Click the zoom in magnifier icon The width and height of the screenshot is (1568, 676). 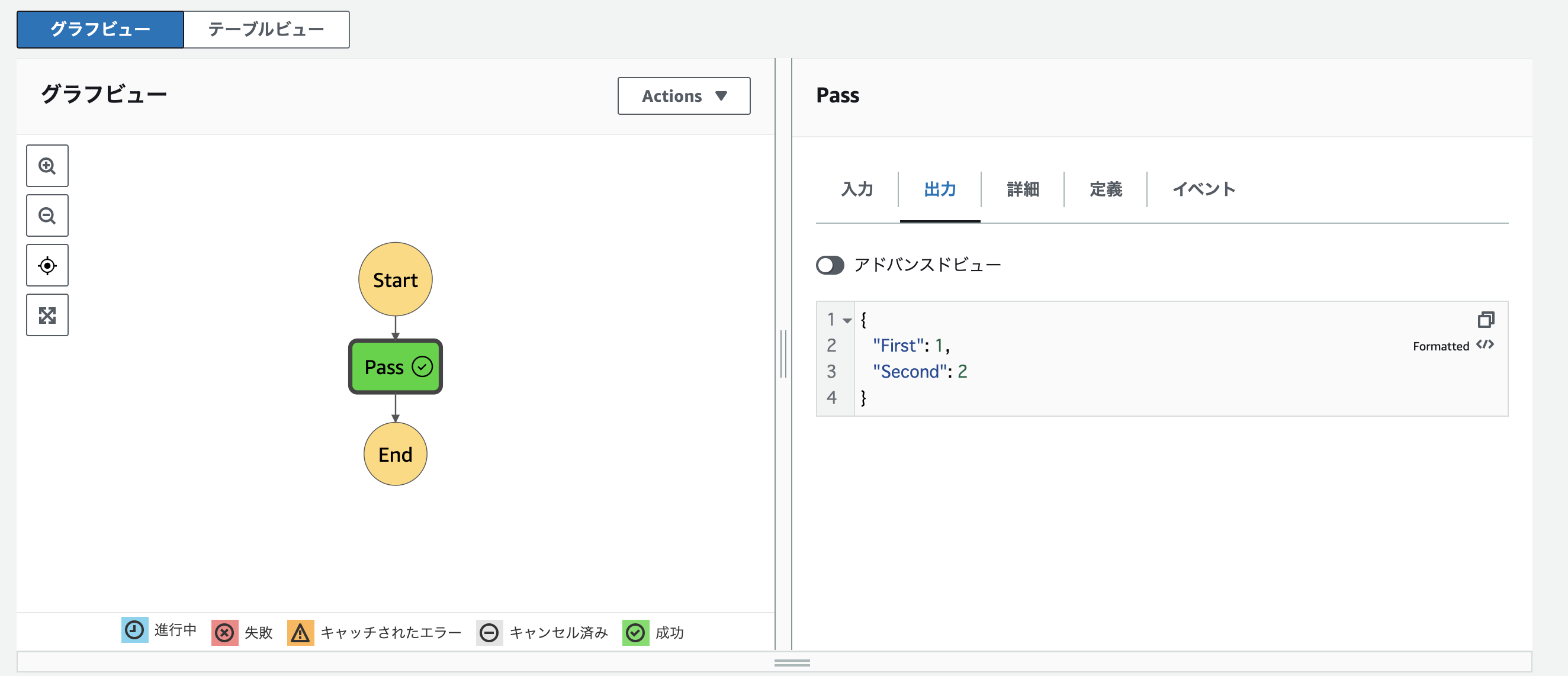tap(47, 166)
